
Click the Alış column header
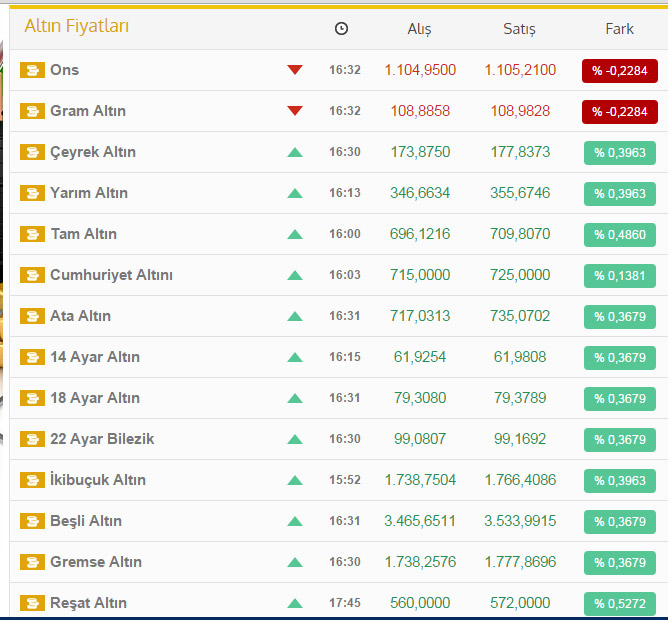419,29
